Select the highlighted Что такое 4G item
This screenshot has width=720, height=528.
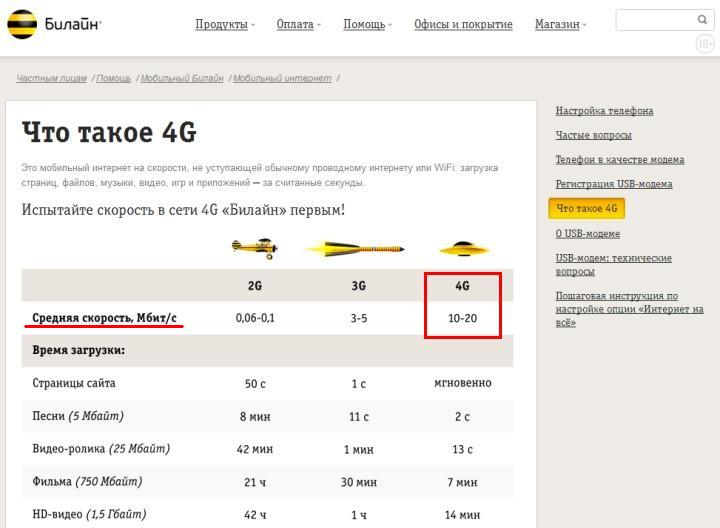[x=586, y=208]
